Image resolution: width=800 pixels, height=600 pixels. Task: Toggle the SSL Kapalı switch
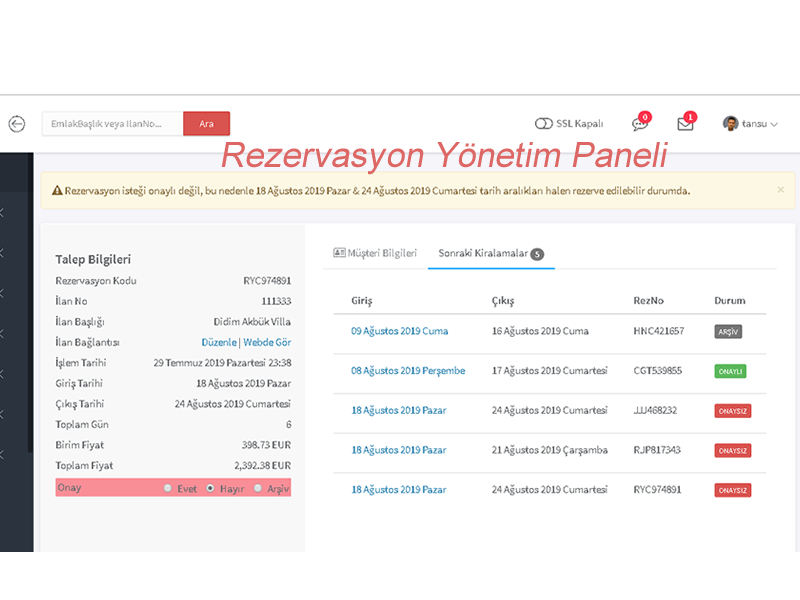pos(544,124)
